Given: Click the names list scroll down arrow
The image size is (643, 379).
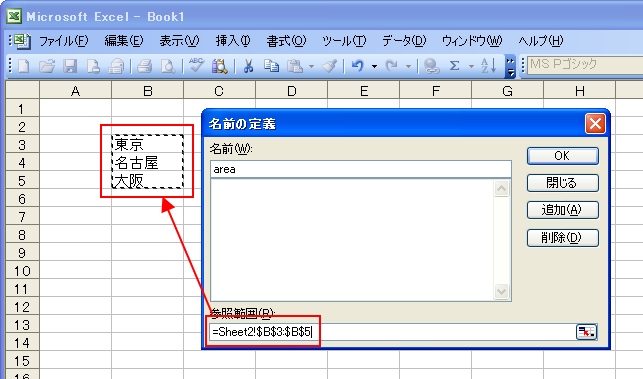Looking at the screenshot, I should (502, 292).
